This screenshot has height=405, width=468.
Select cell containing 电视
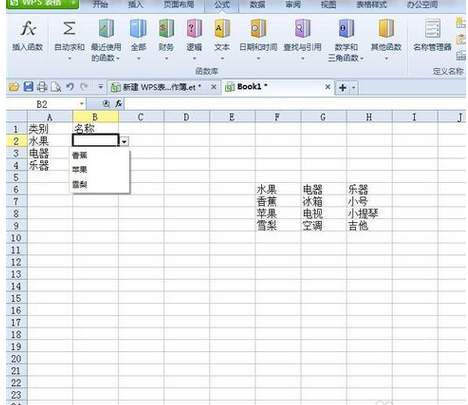click(x=324, y=214)
